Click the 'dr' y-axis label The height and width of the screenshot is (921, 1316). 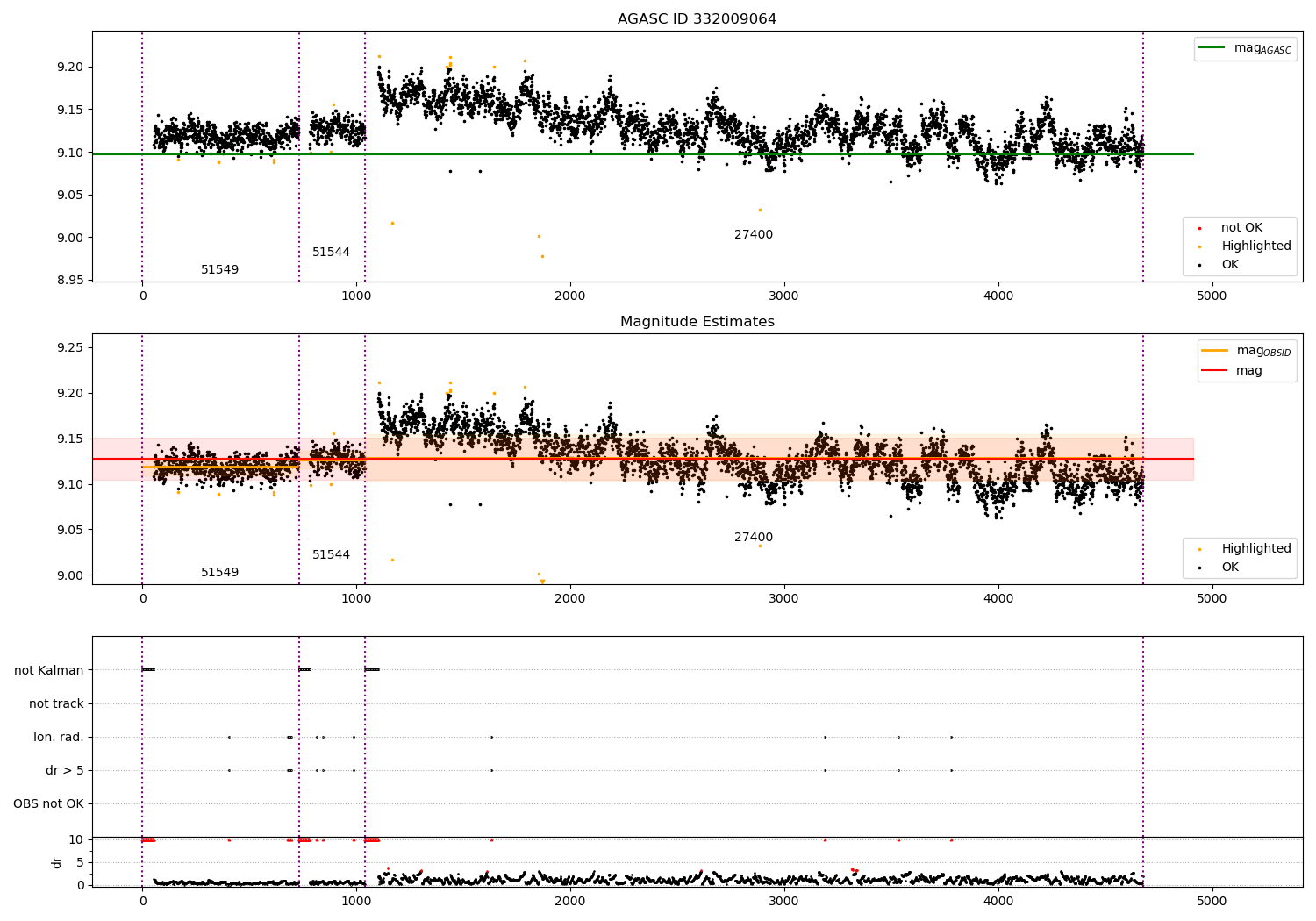(x=57, y=862)
